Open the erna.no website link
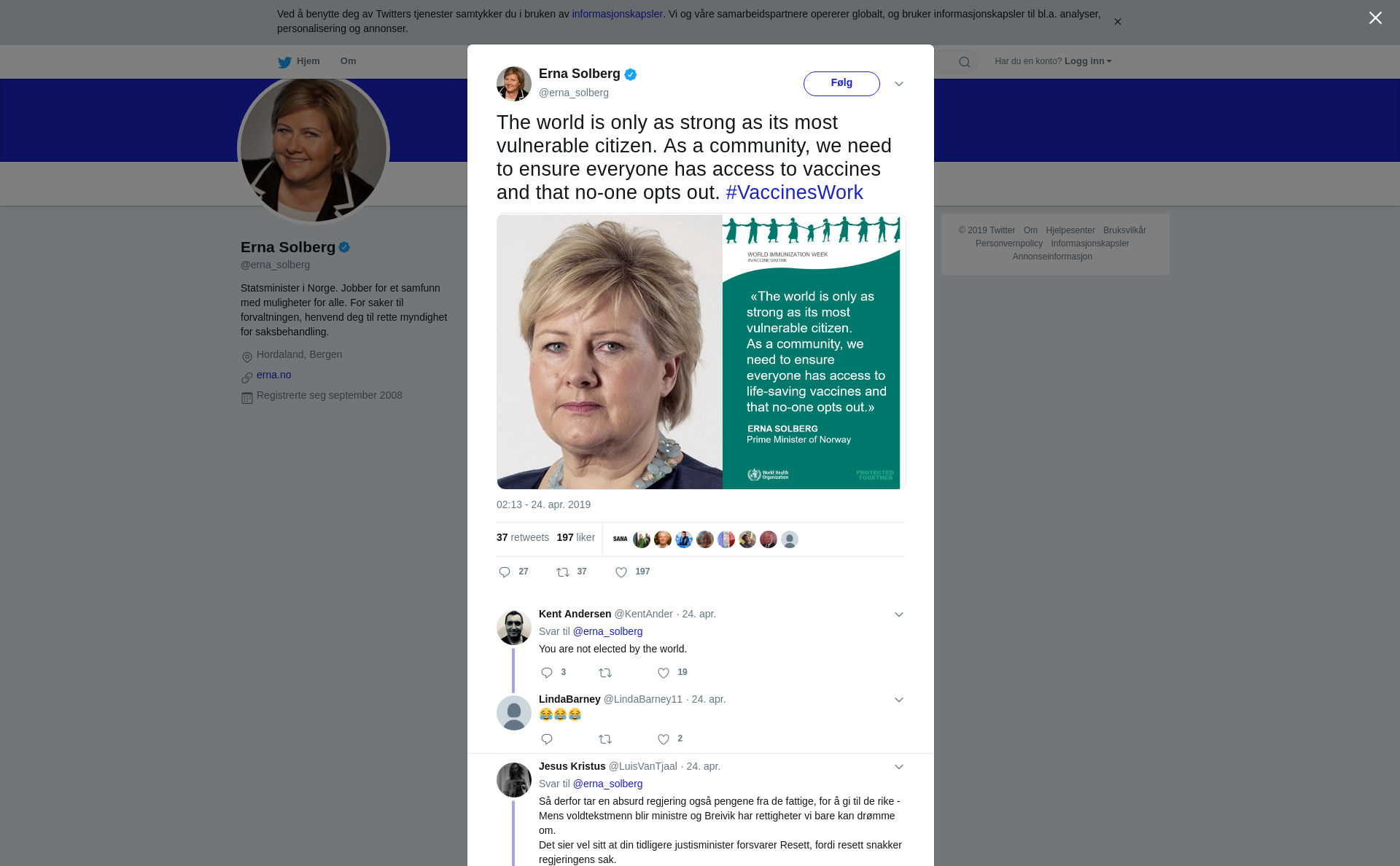 coord(273,375)
